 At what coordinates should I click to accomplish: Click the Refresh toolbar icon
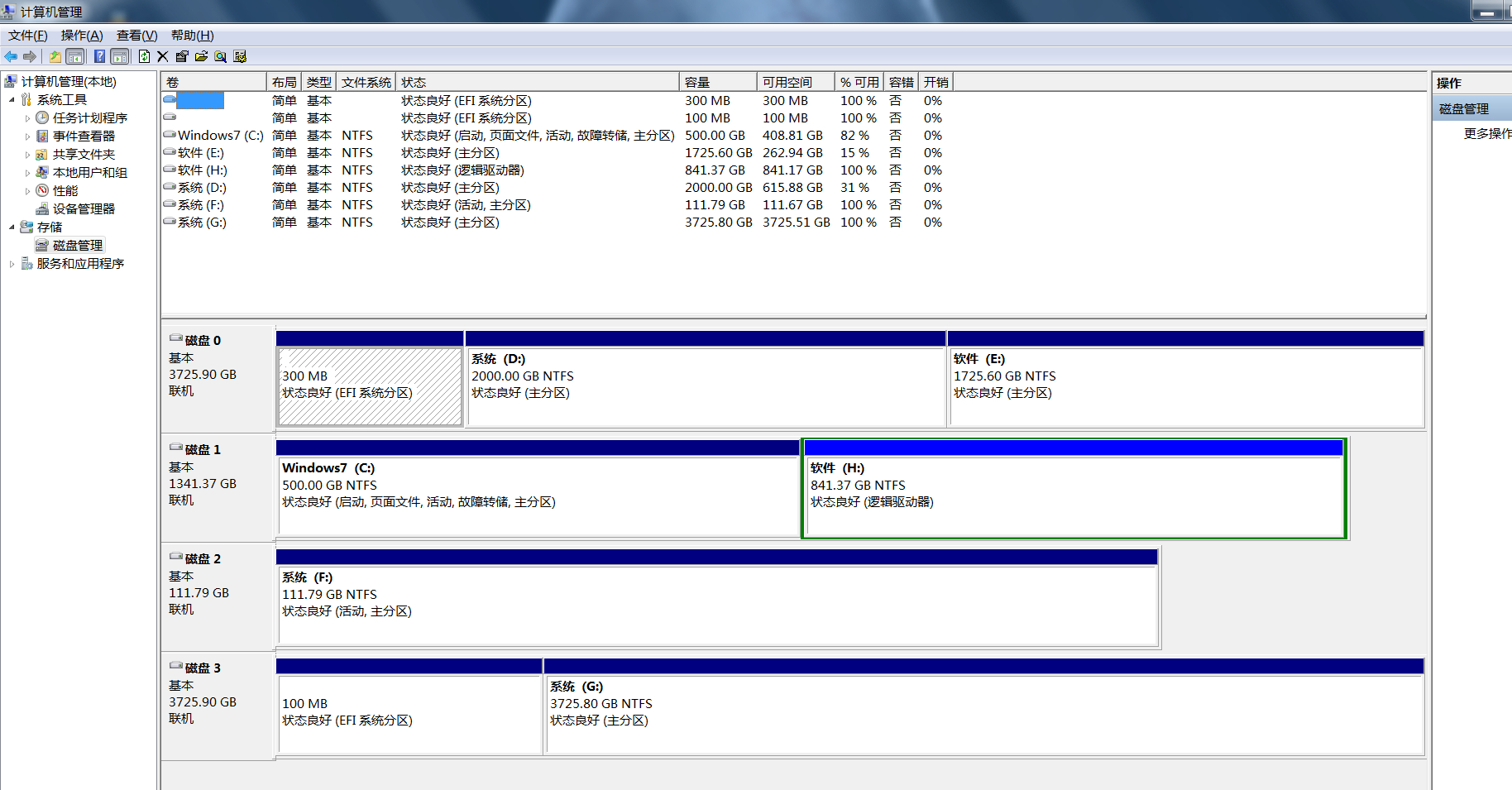tap(144, 56)
